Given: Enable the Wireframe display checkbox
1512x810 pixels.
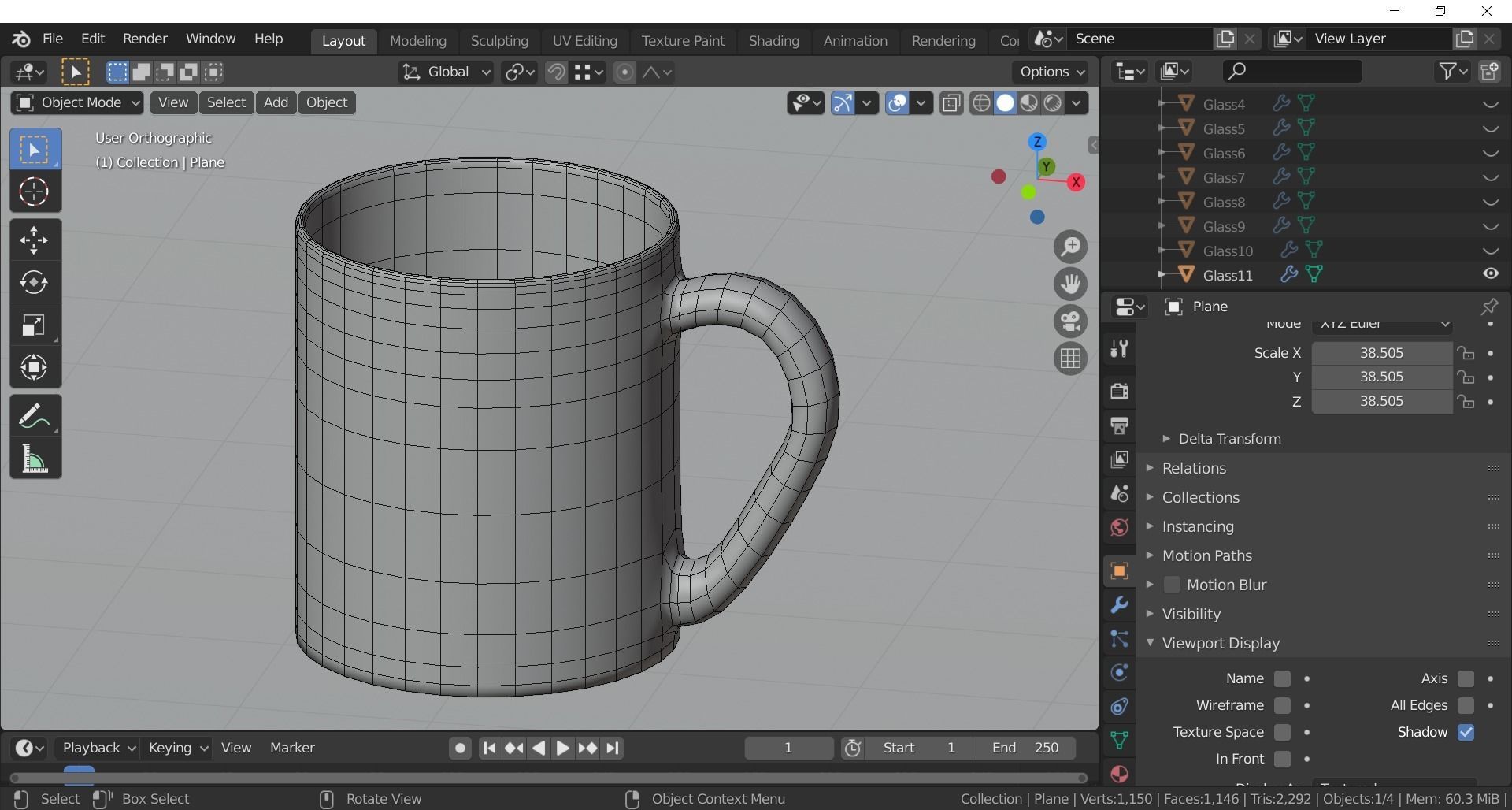Looking at the screenshot, I should [x=1282, y=705].
